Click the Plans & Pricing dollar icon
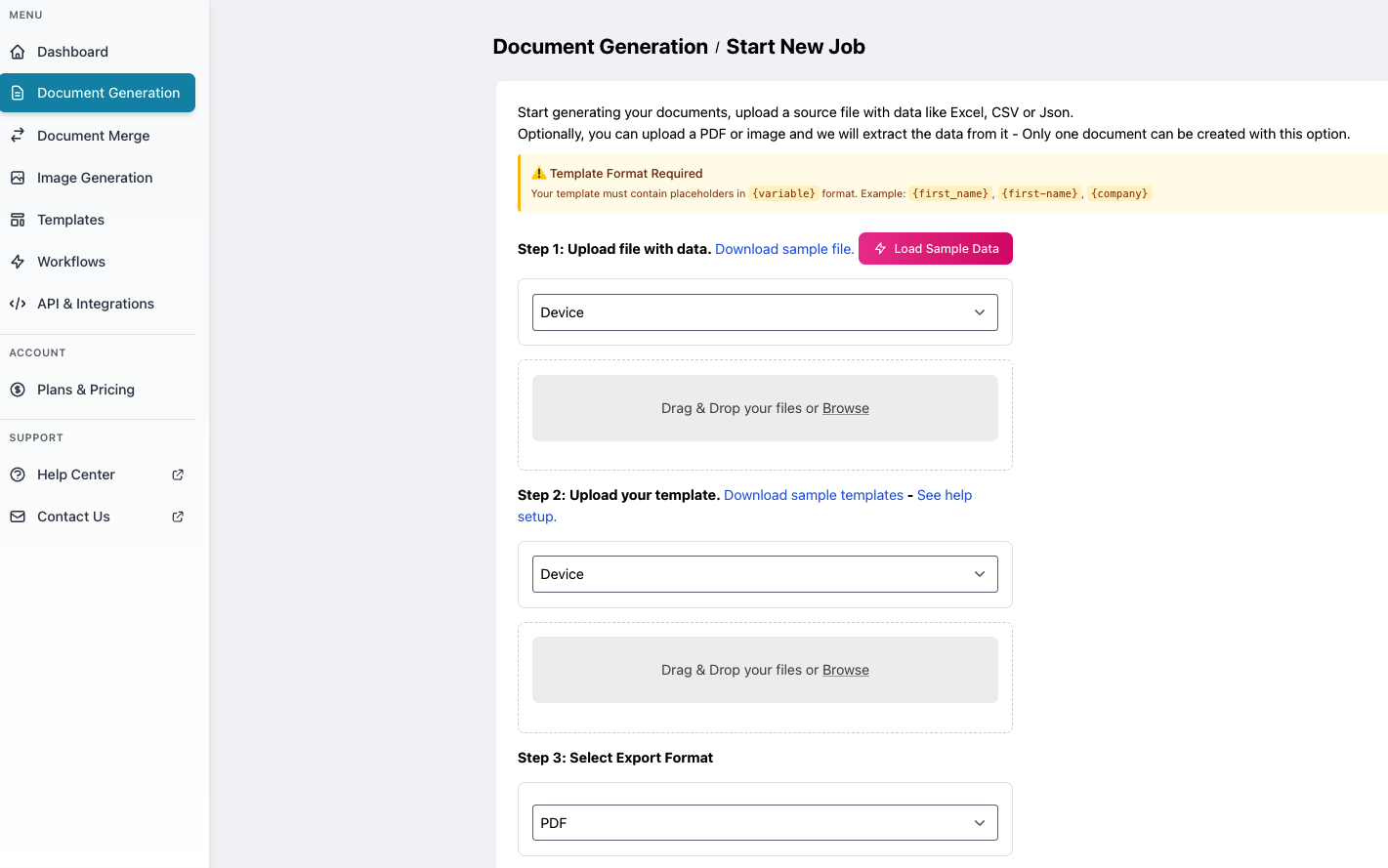The image size is (1388, 868). [18, 390]
